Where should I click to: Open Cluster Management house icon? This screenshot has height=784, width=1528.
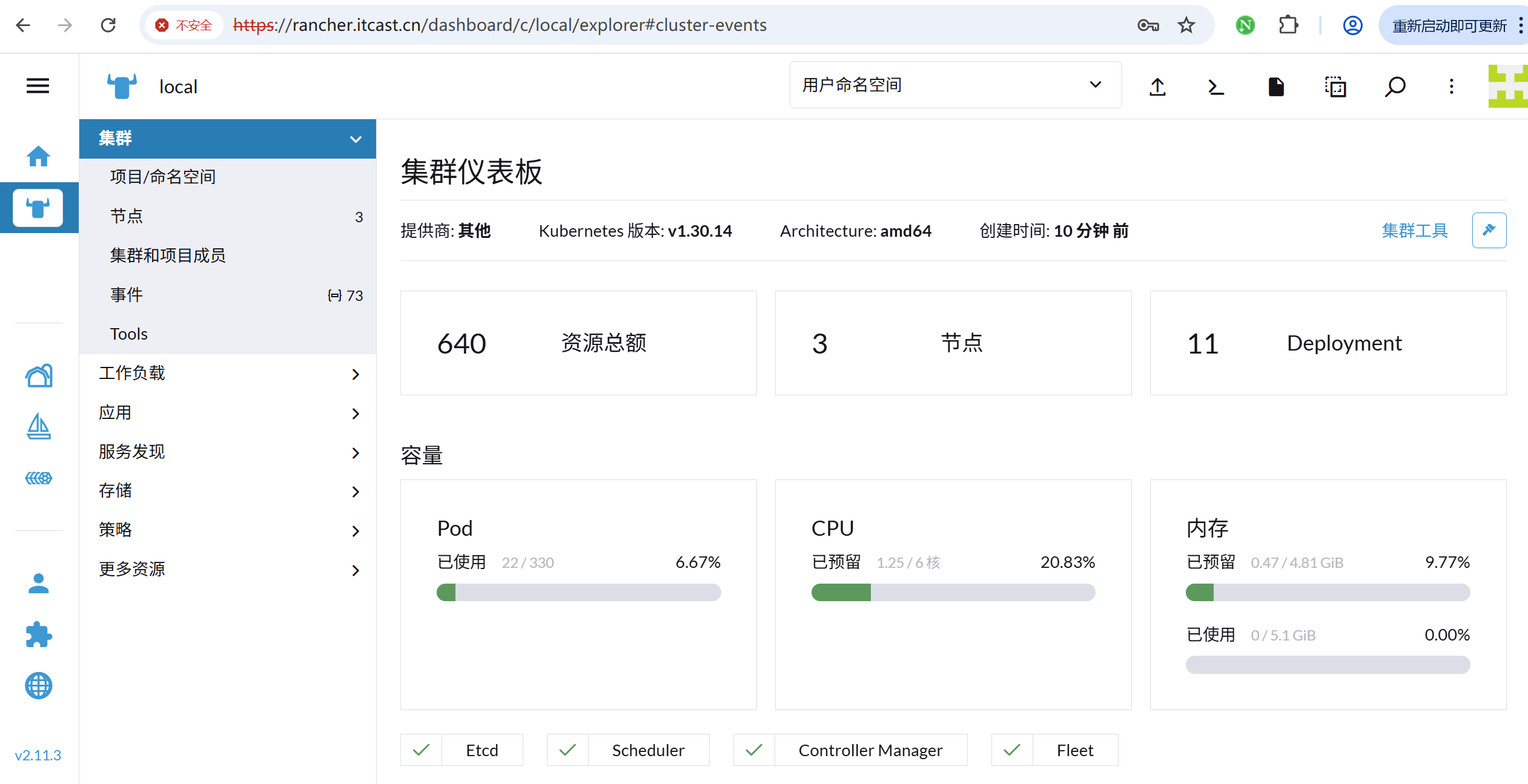tap(39, 375)
